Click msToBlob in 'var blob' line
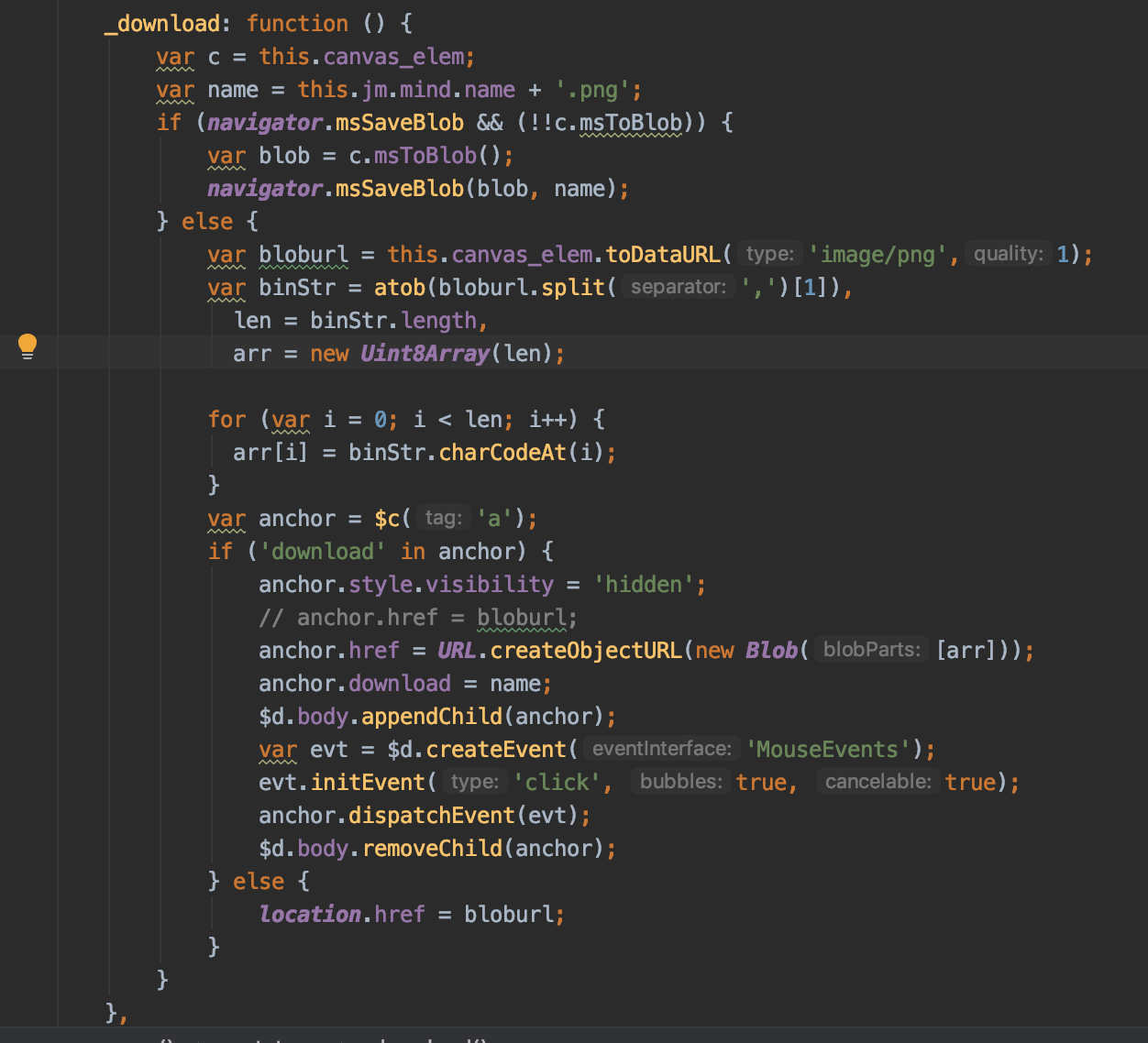Image resolution: width=1148 pixels, height=1043 pixels. pyautogui.click(x=425, y=156)
